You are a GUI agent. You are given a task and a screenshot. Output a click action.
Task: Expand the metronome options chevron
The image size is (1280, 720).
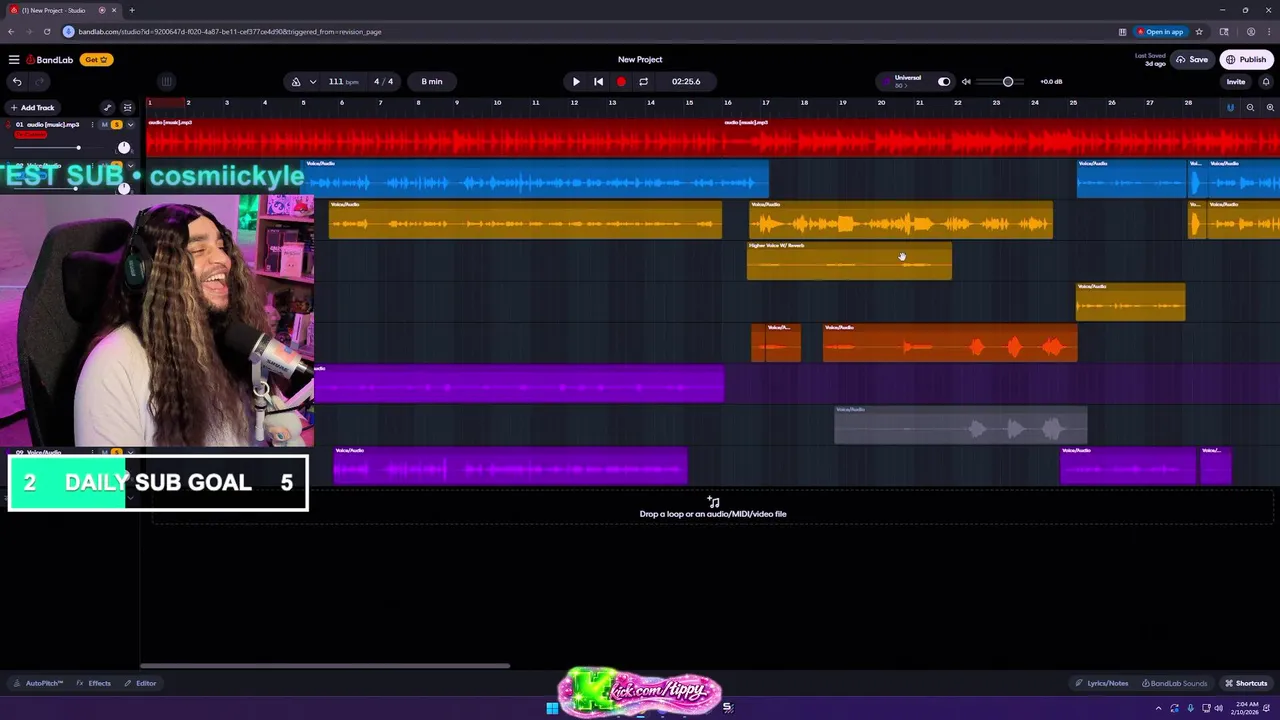pyautogui.click(x=313, y=82)
